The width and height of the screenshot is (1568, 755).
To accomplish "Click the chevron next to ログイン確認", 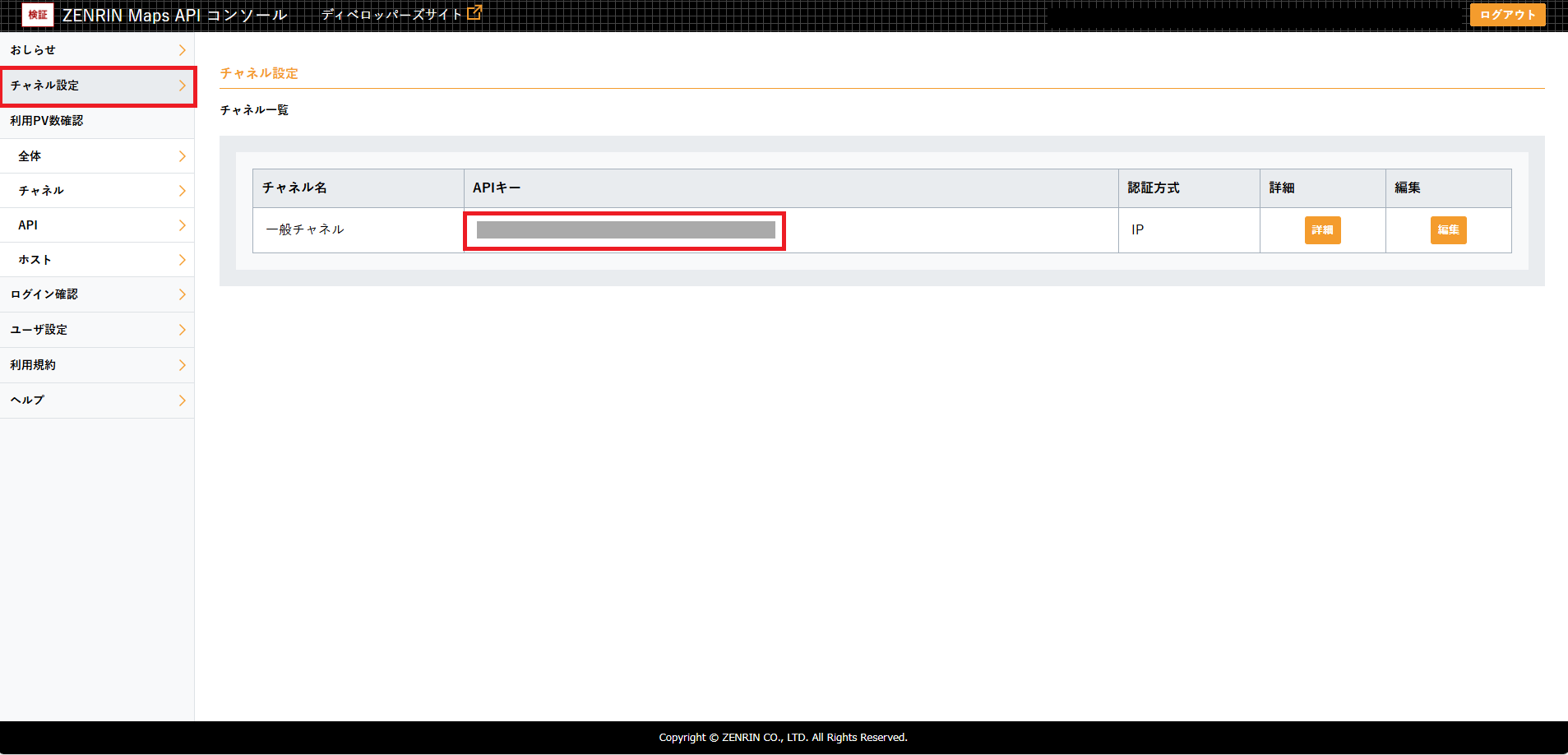I will point(182,294).
